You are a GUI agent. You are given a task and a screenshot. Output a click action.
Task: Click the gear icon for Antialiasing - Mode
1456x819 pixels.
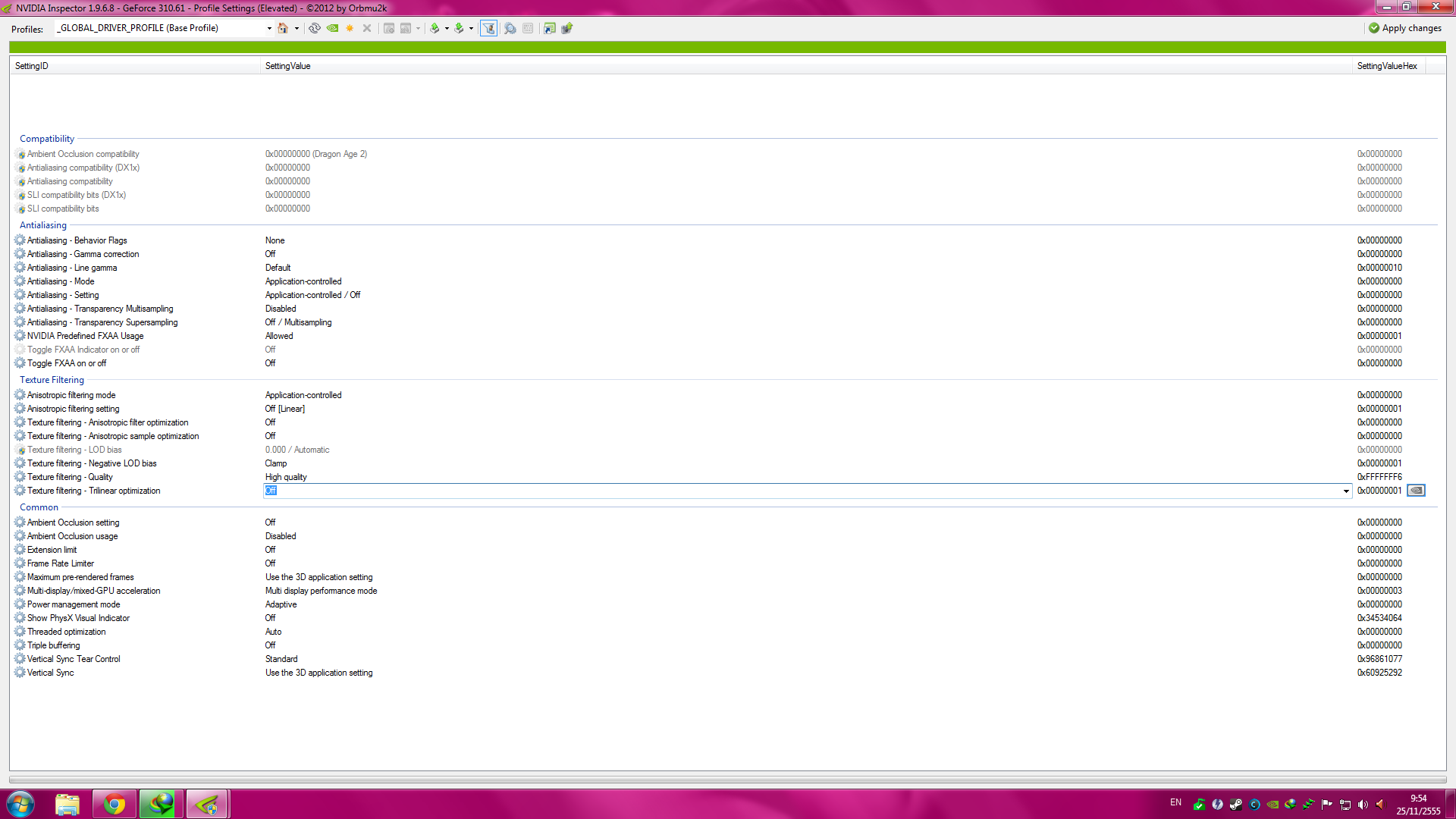coord(20,281)
